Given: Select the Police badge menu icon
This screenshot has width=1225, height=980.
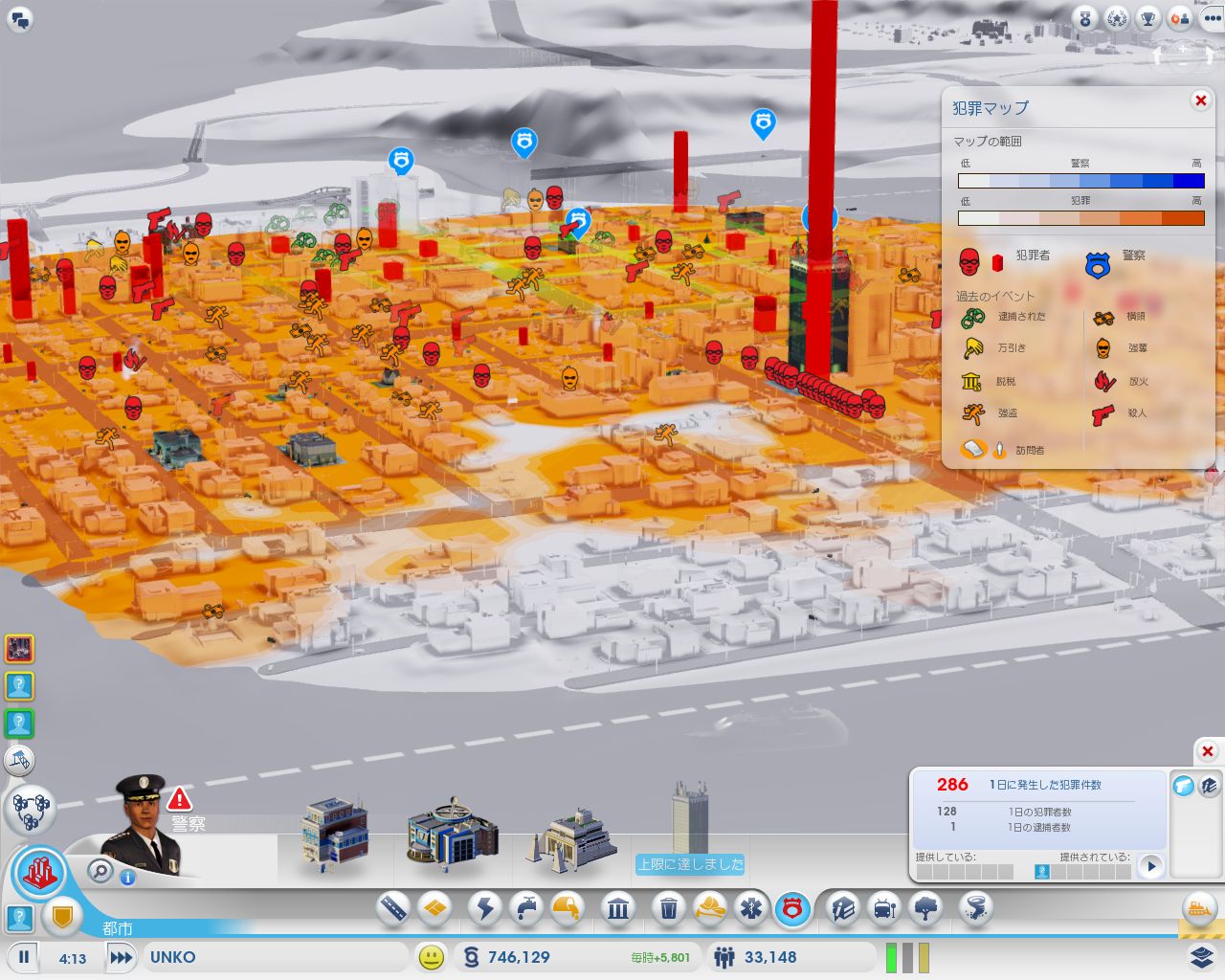Looking at the screenshot, I should (792, 907).
